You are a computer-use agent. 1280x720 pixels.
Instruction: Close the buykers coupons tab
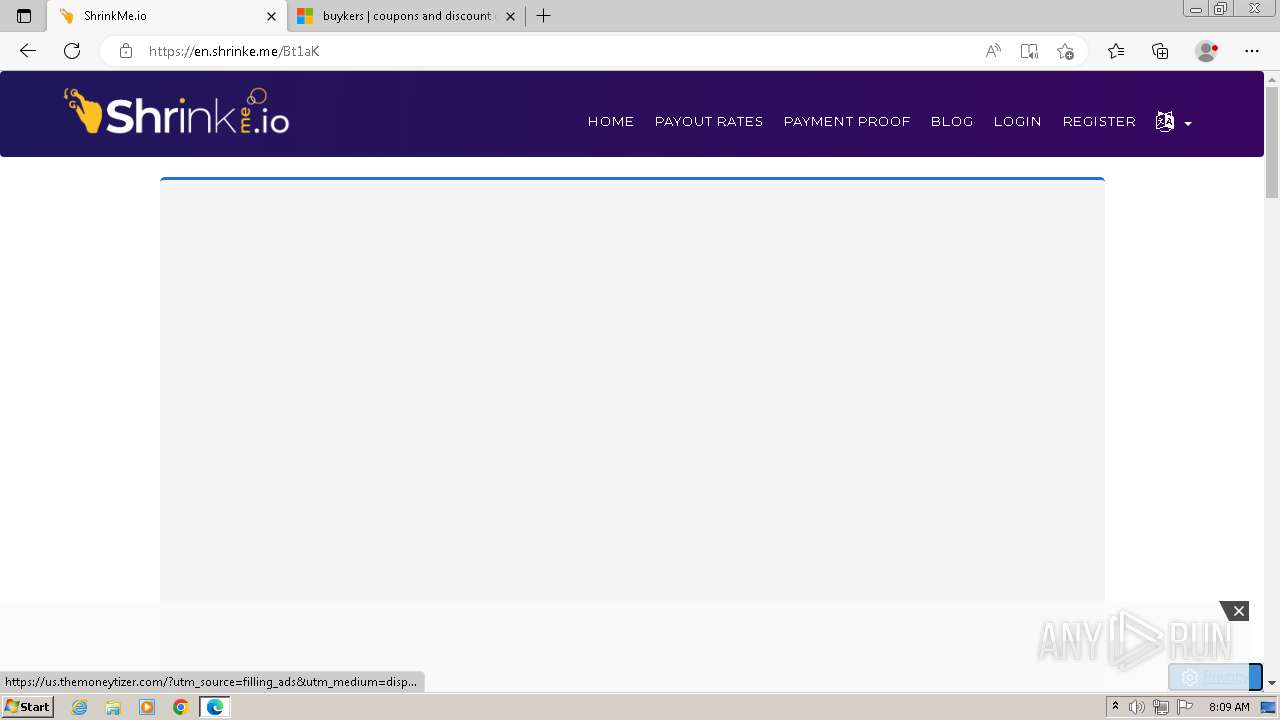(510, 16)
